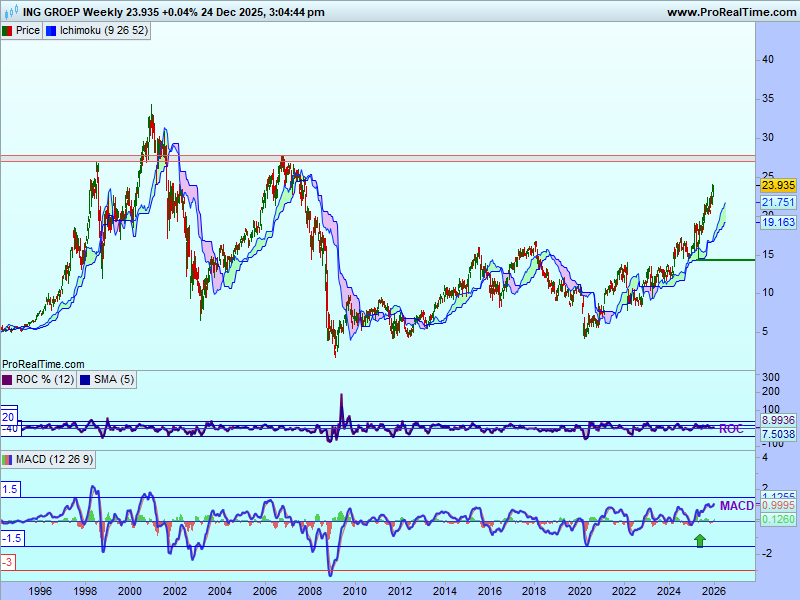This screenshot has height=600, width=800.
Task: Click the 20 level label in ROC panel
Action: pos(8,417)
